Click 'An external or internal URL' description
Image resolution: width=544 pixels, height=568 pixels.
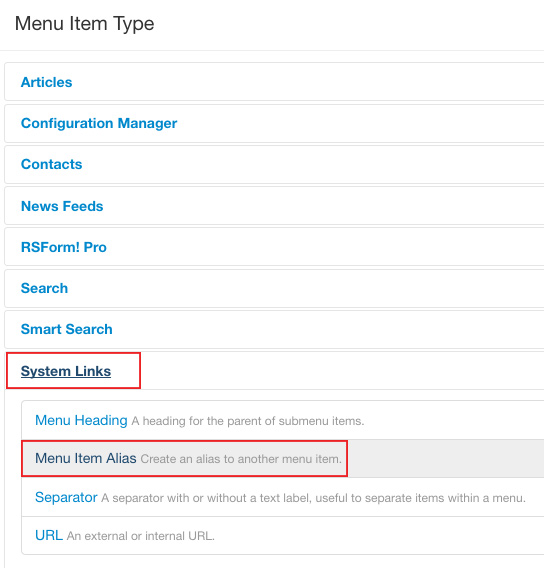click(141, 536)
